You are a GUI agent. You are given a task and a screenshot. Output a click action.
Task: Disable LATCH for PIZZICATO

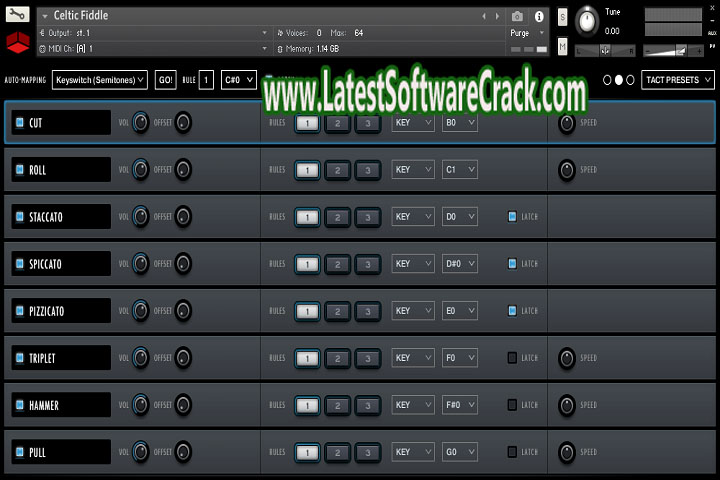512,311
